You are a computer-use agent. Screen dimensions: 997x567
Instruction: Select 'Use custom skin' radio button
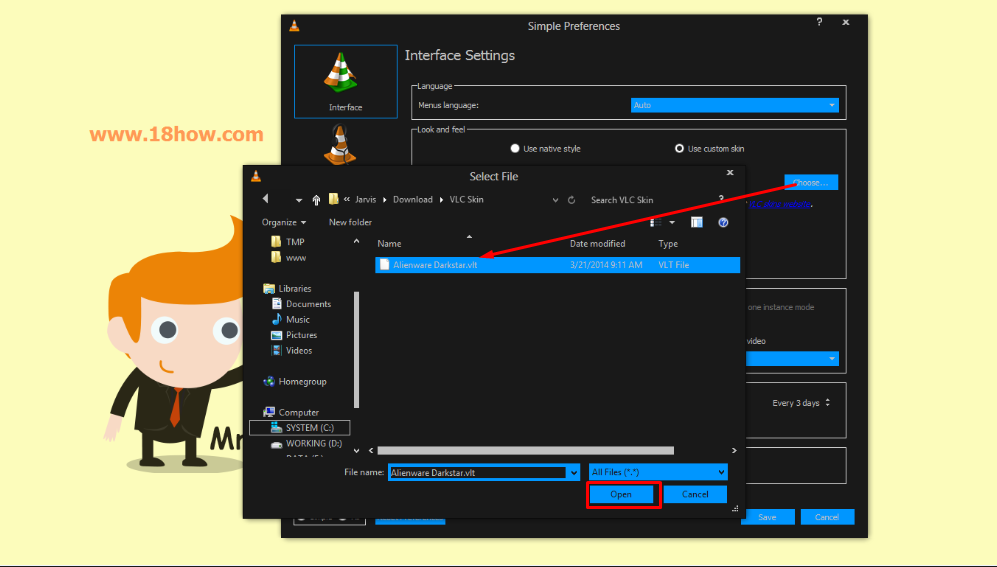(x=679, y=148)
